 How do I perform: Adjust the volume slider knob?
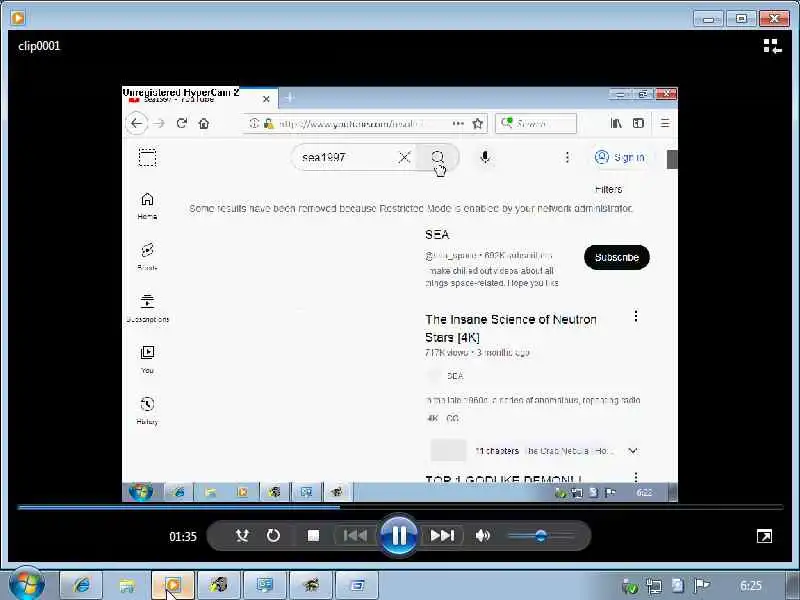coord(541,535)
